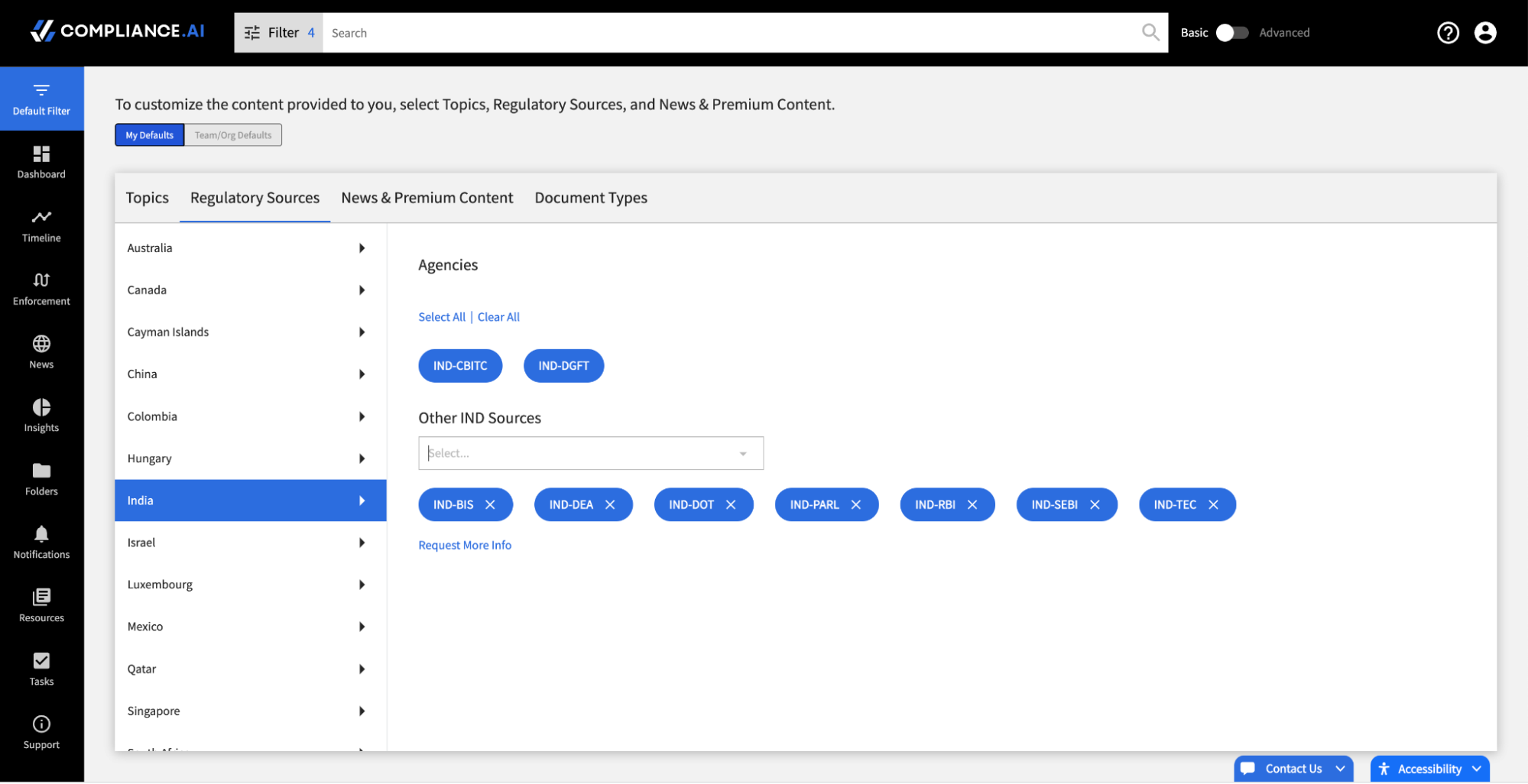Open the Dashboard from sidebar

click(x=41, y=162)
